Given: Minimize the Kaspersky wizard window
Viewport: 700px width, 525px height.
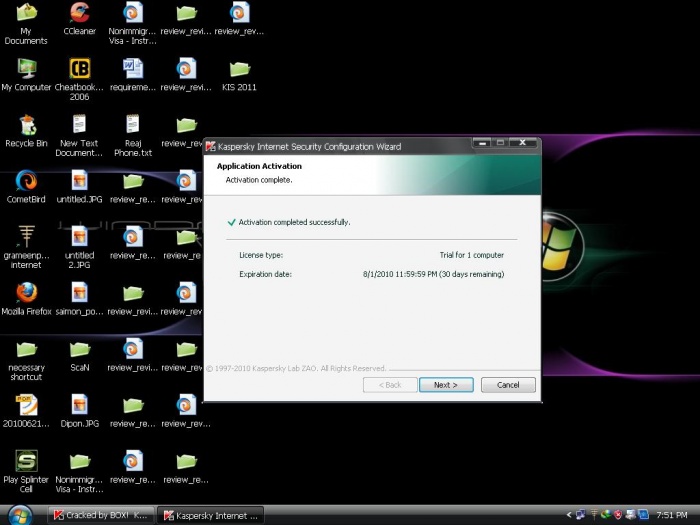Looking at the screenshot, I should click(x=482, y=143).
